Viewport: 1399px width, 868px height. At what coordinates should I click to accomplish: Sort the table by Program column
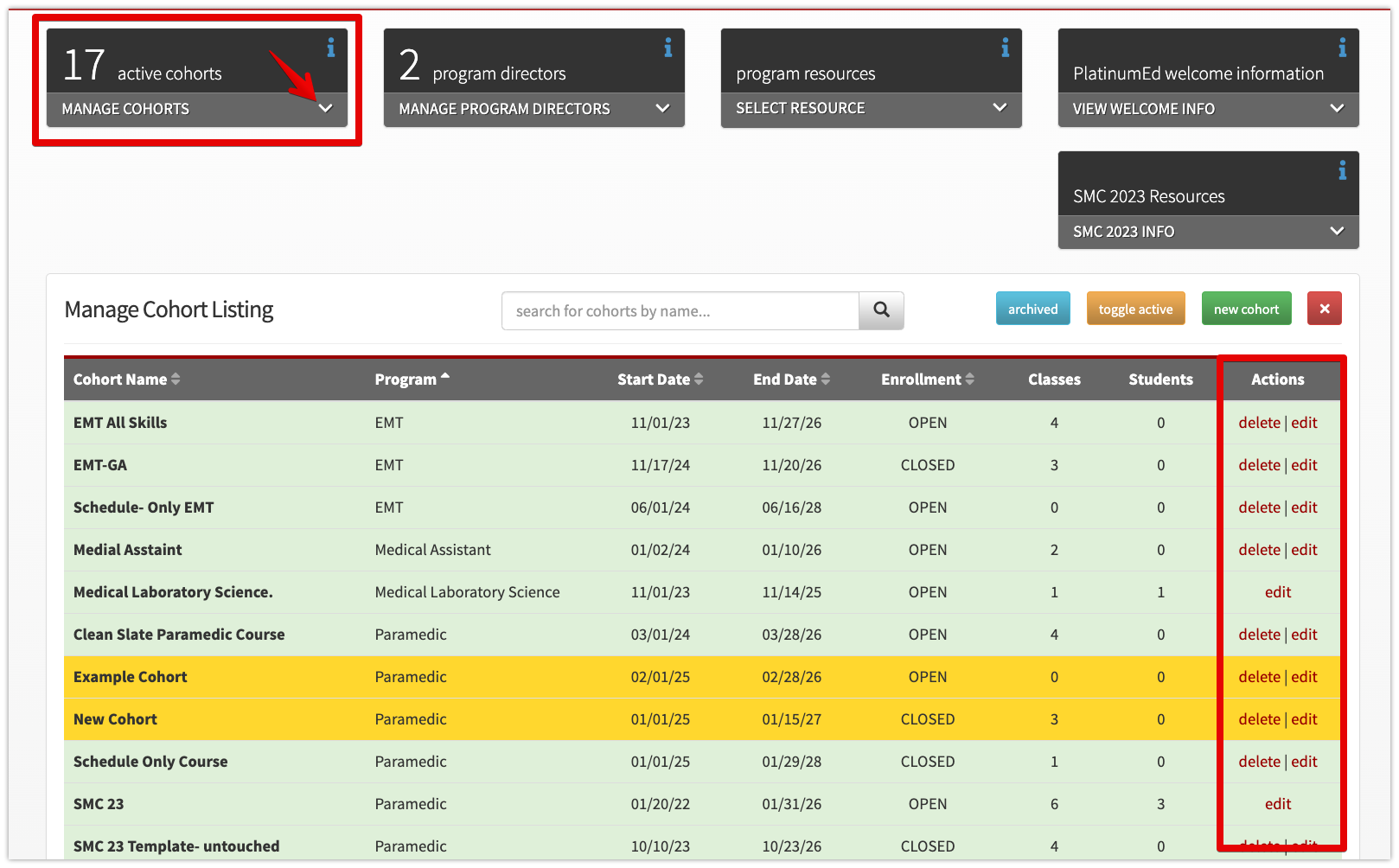click(x=412, y=380)
